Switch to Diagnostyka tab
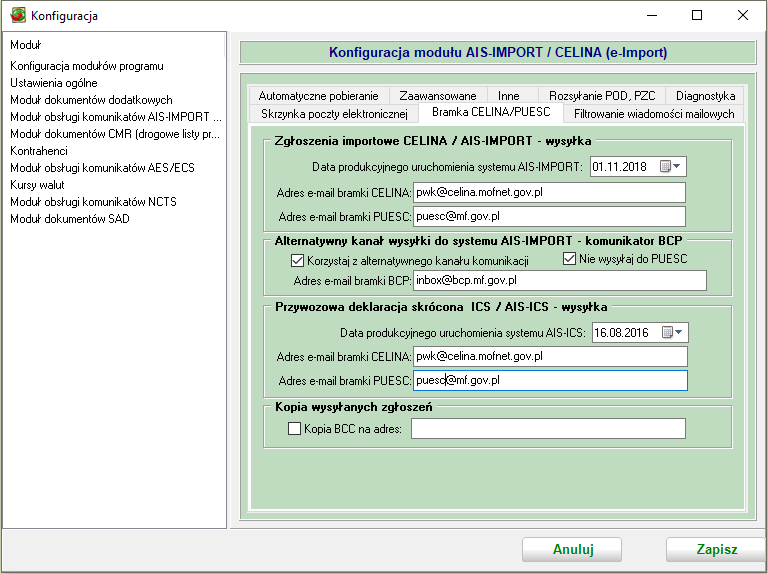This screenshot has width=768, height=574. 705,96
